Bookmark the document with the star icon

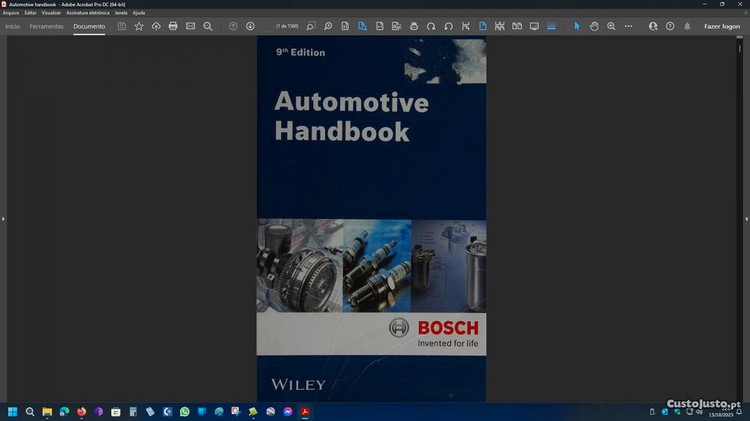[139, 26]
